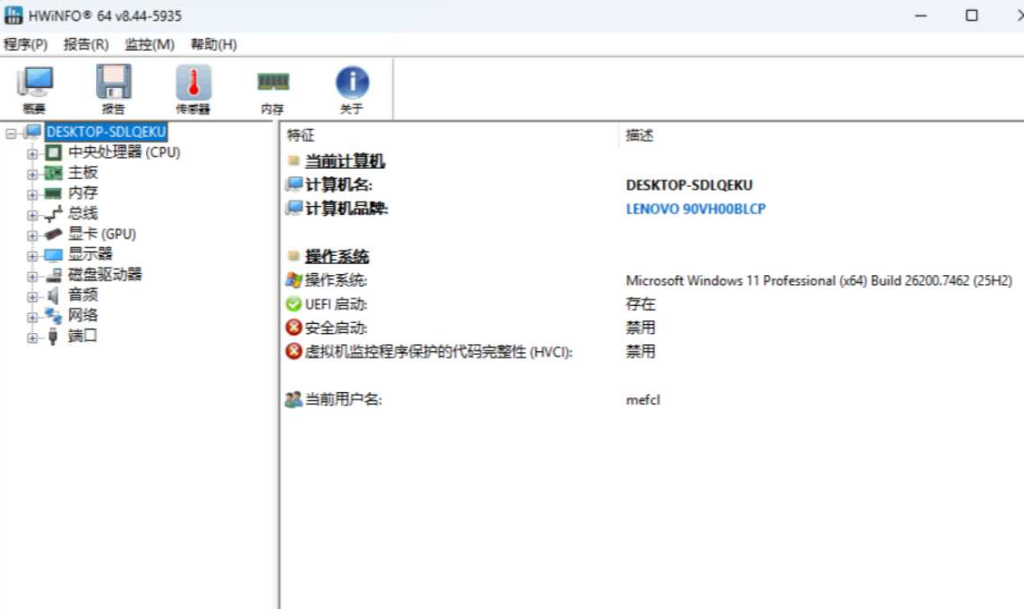Click the Microsoft Windows 11 Professional description text
The height and width of the screenshot is (609, 1024).
click(819, 281)
